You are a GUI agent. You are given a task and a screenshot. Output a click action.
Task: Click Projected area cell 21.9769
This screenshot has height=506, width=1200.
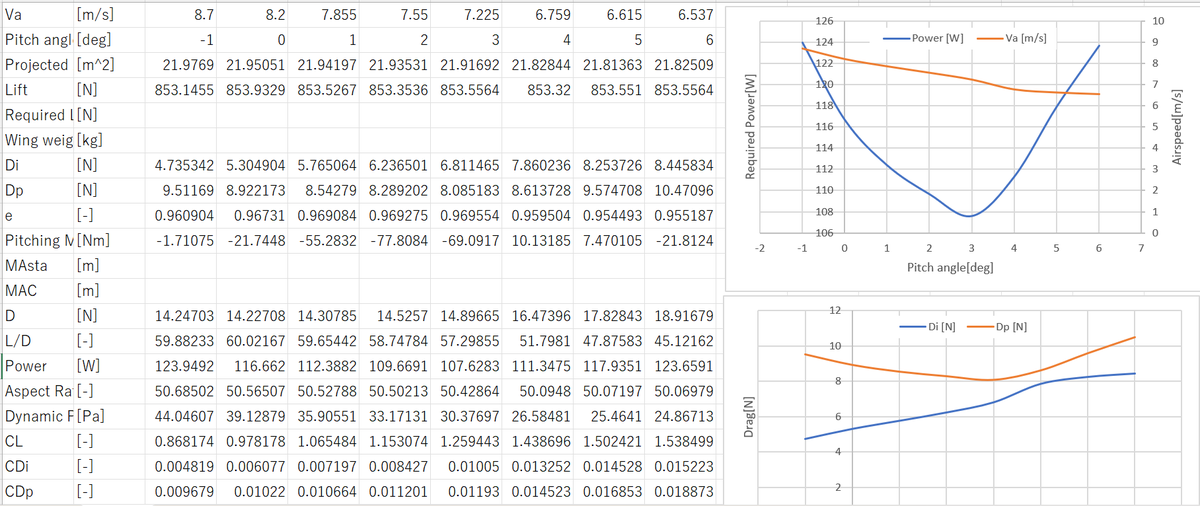[x=182, y=64]
